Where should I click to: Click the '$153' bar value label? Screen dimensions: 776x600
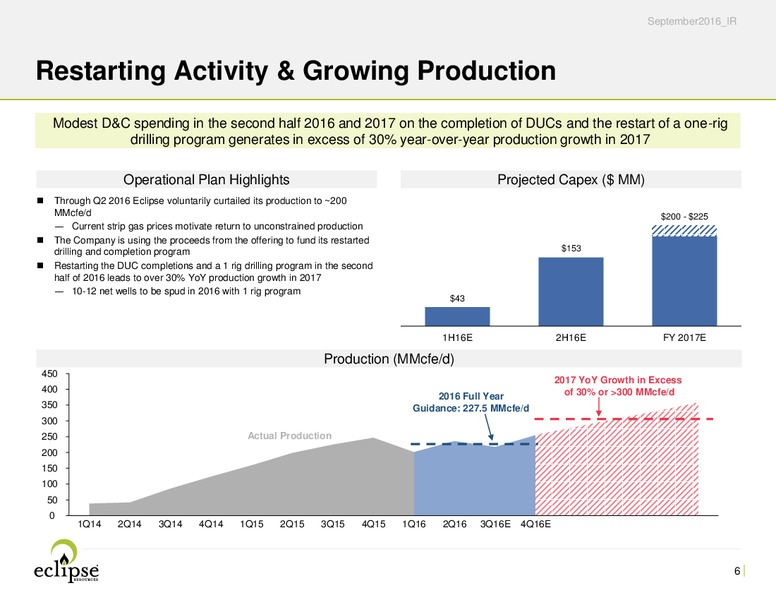click(571, 248)
